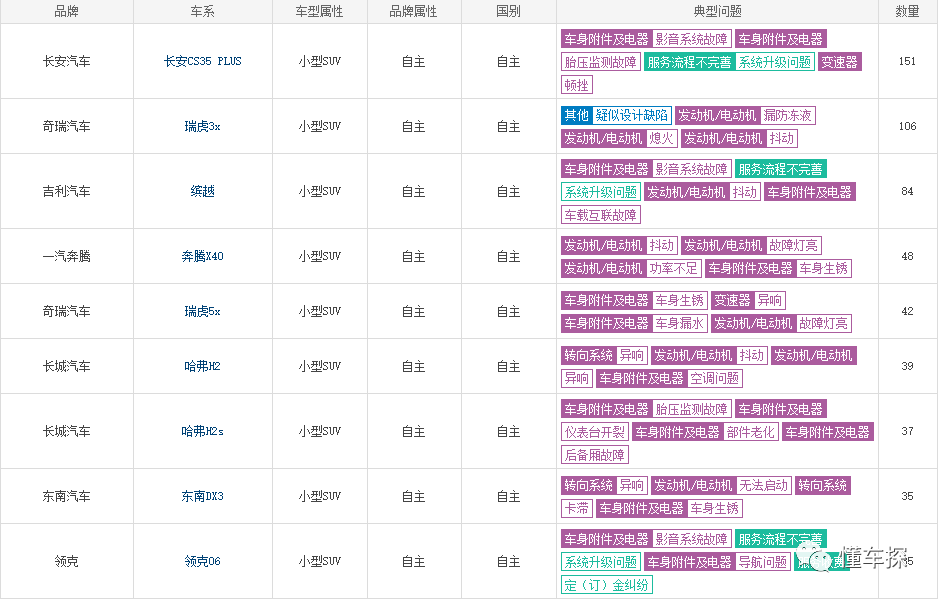Open the 东南DX3 series link
This screenshot has height=599, width=938.
(x=202, y=496)
